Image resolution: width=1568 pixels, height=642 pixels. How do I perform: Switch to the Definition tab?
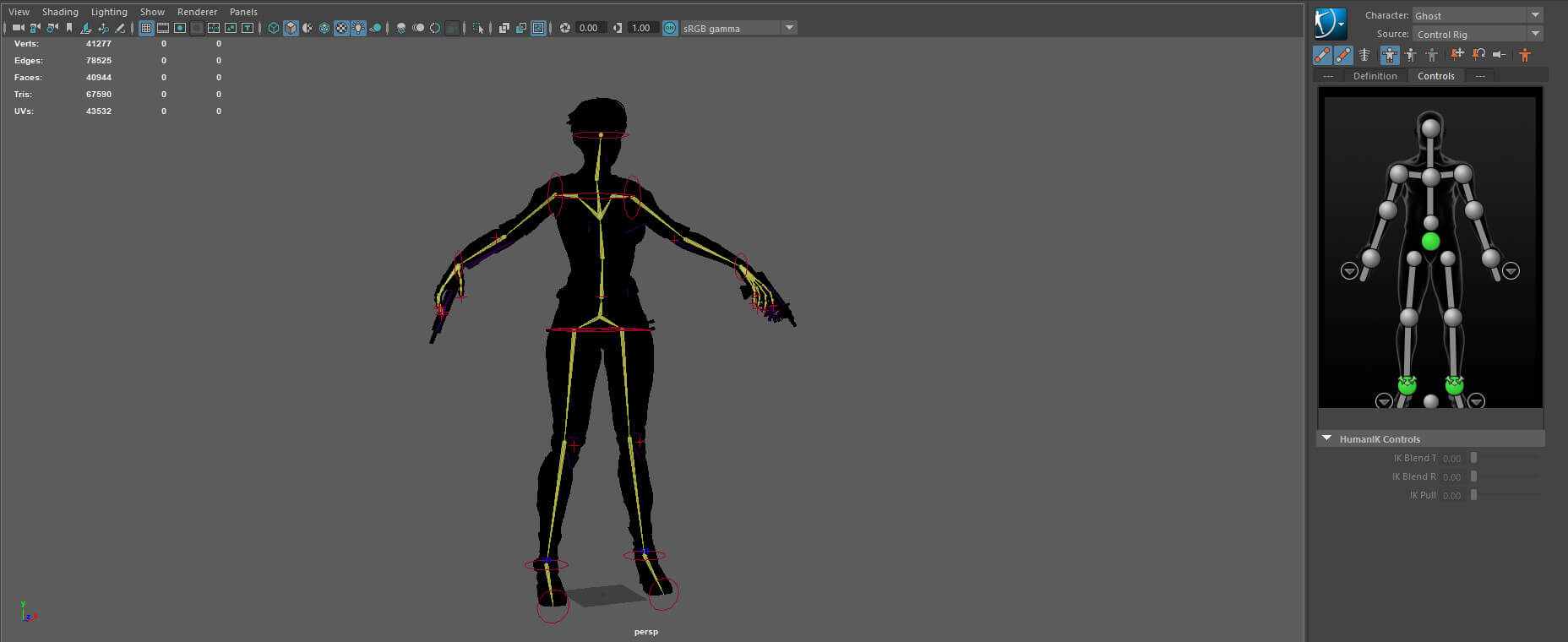click(1375, 76)
